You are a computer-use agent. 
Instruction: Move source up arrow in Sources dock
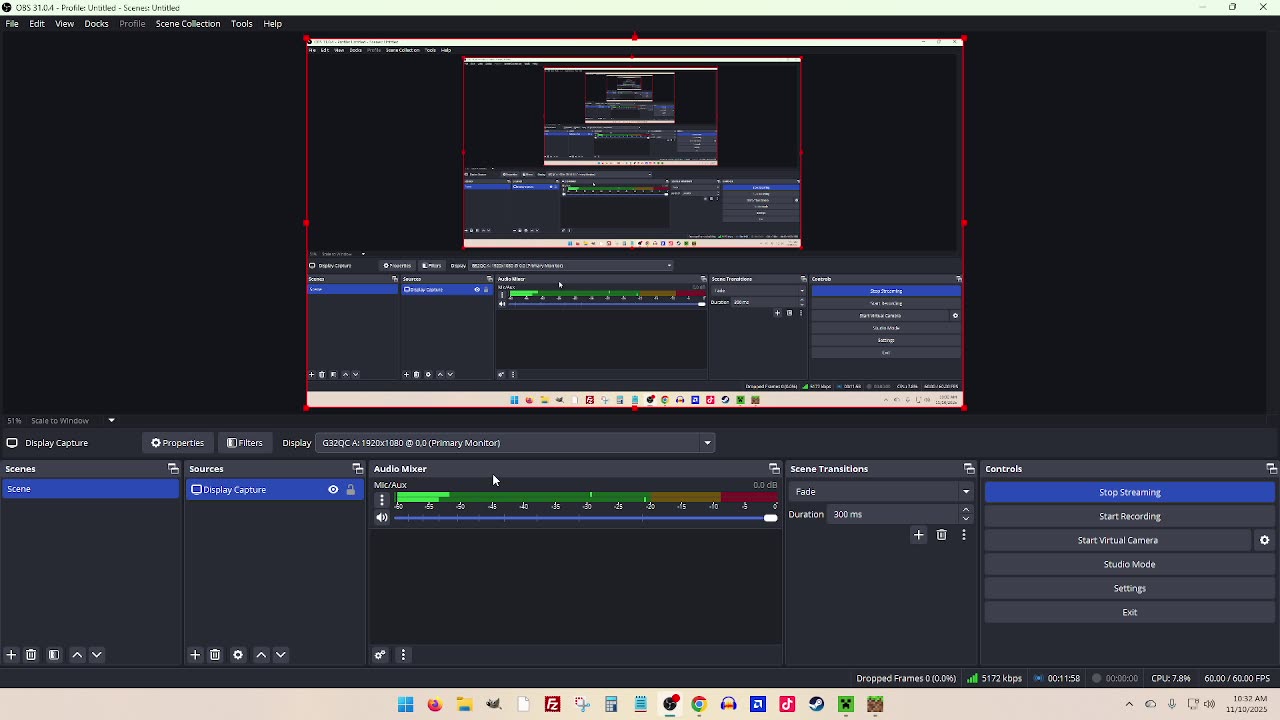click(261, 655)
